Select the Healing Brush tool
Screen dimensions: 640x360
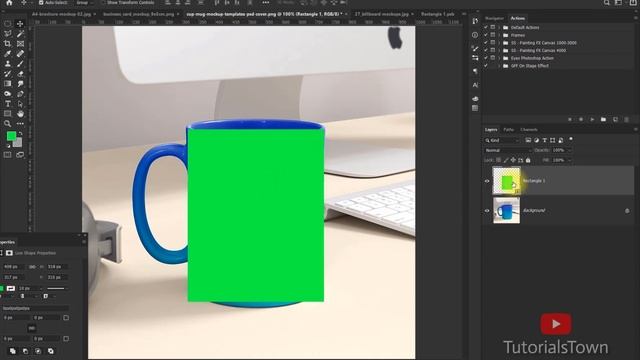[x=20, y=54]
